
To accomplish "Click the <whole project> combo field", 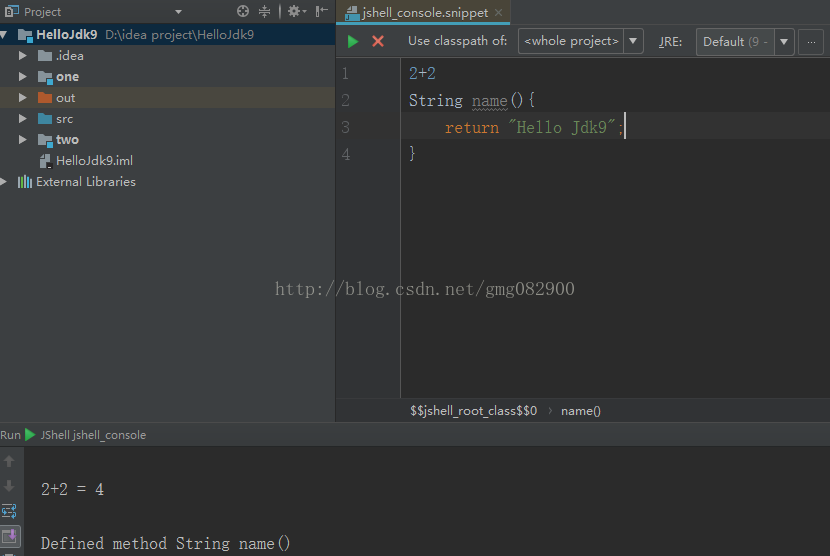I will click(x=571, y=41).
